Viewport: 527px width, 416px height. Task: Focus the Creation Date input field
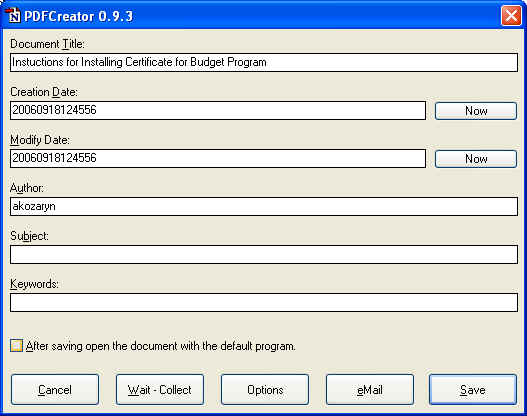pyautogui.click(x=218, y=110)
